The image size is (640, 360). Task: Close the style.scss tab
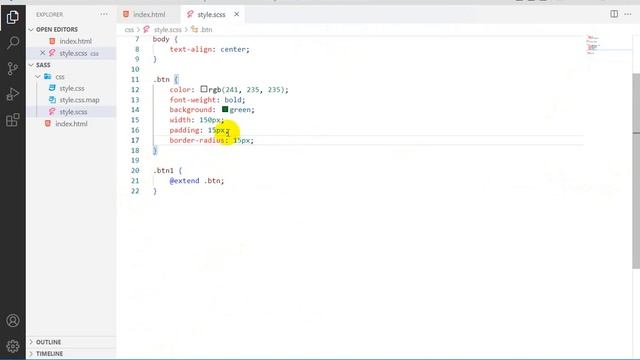[x=236, y=14]
